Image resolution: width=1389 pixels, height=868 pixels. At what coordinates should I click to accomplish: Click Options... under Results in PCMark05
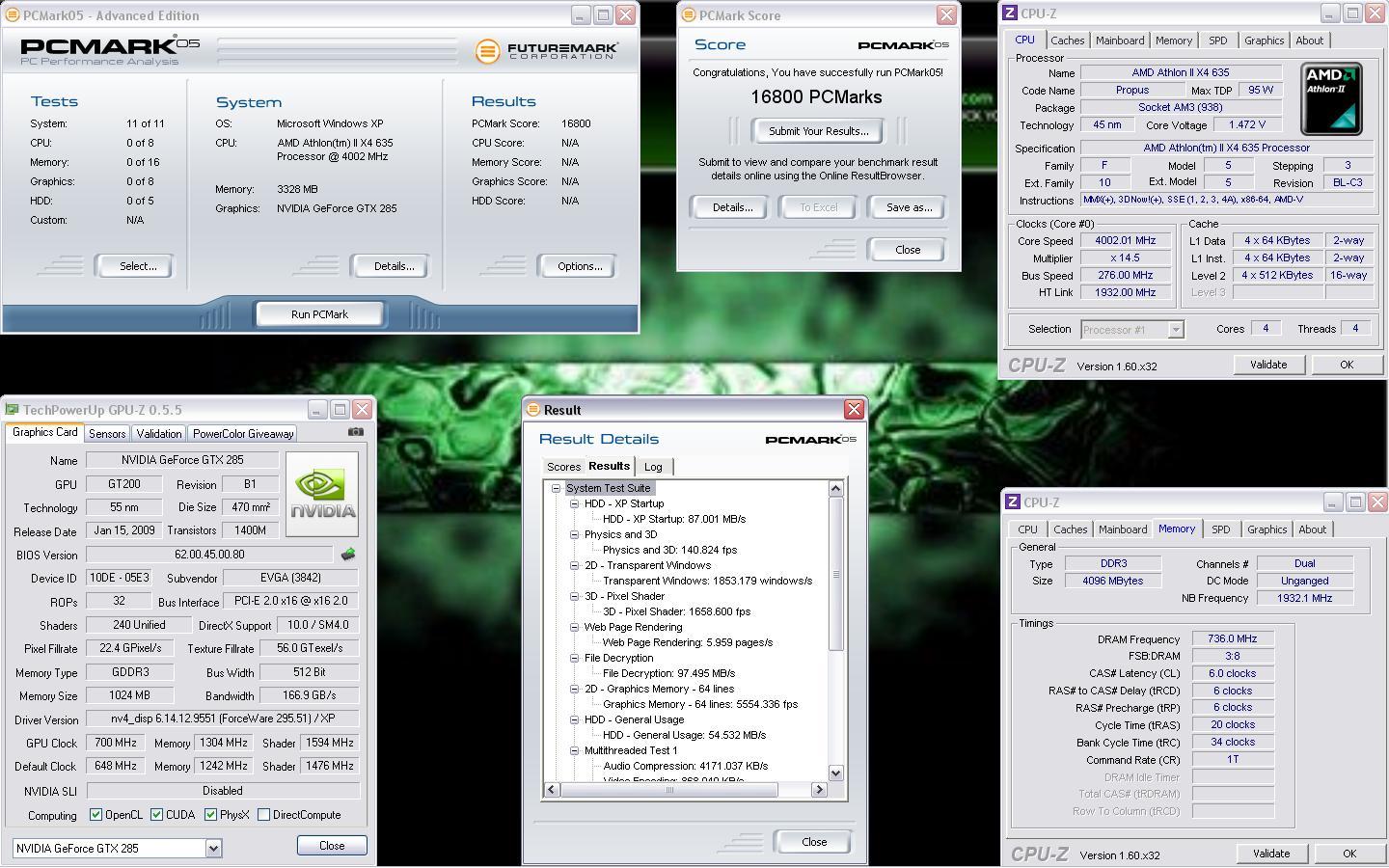(x=579, y=266)
